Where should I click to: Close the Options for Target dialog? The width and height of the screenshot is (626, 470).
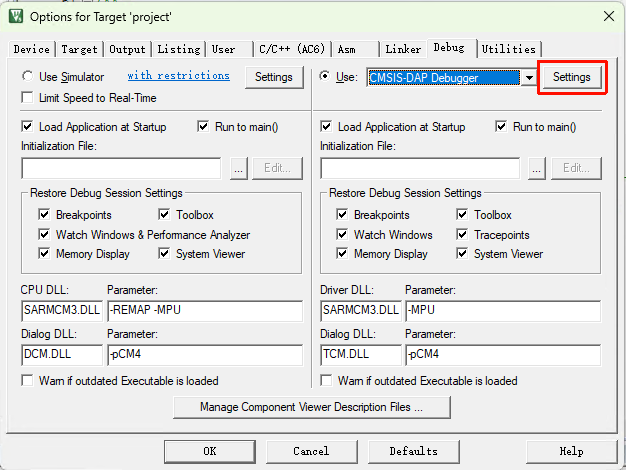pyautogui.click(x=608, y=16)
